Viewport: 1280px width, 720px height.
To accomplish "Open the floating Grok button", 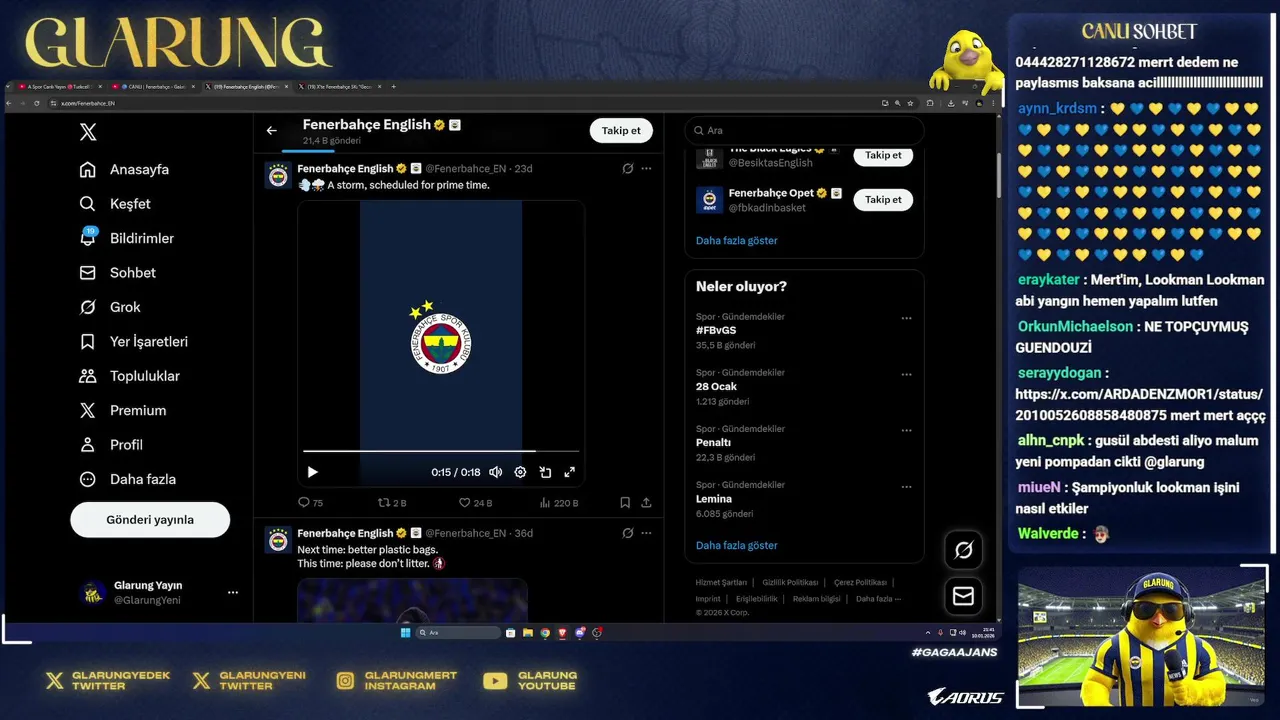I will tap(964, 549).
